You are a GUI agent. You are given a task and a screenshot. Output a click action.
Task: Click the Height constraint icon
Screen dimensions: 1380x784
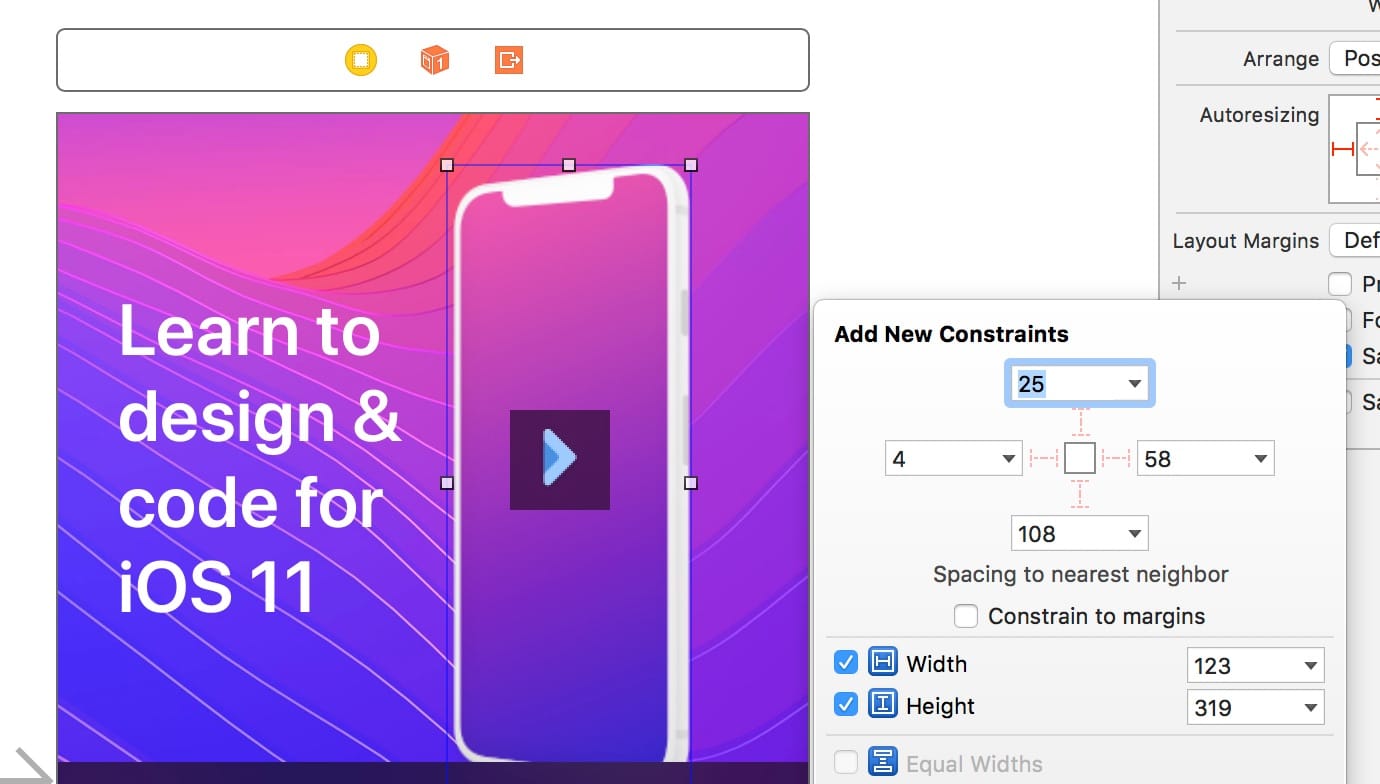pyautogui.click(x=883, y=705)
